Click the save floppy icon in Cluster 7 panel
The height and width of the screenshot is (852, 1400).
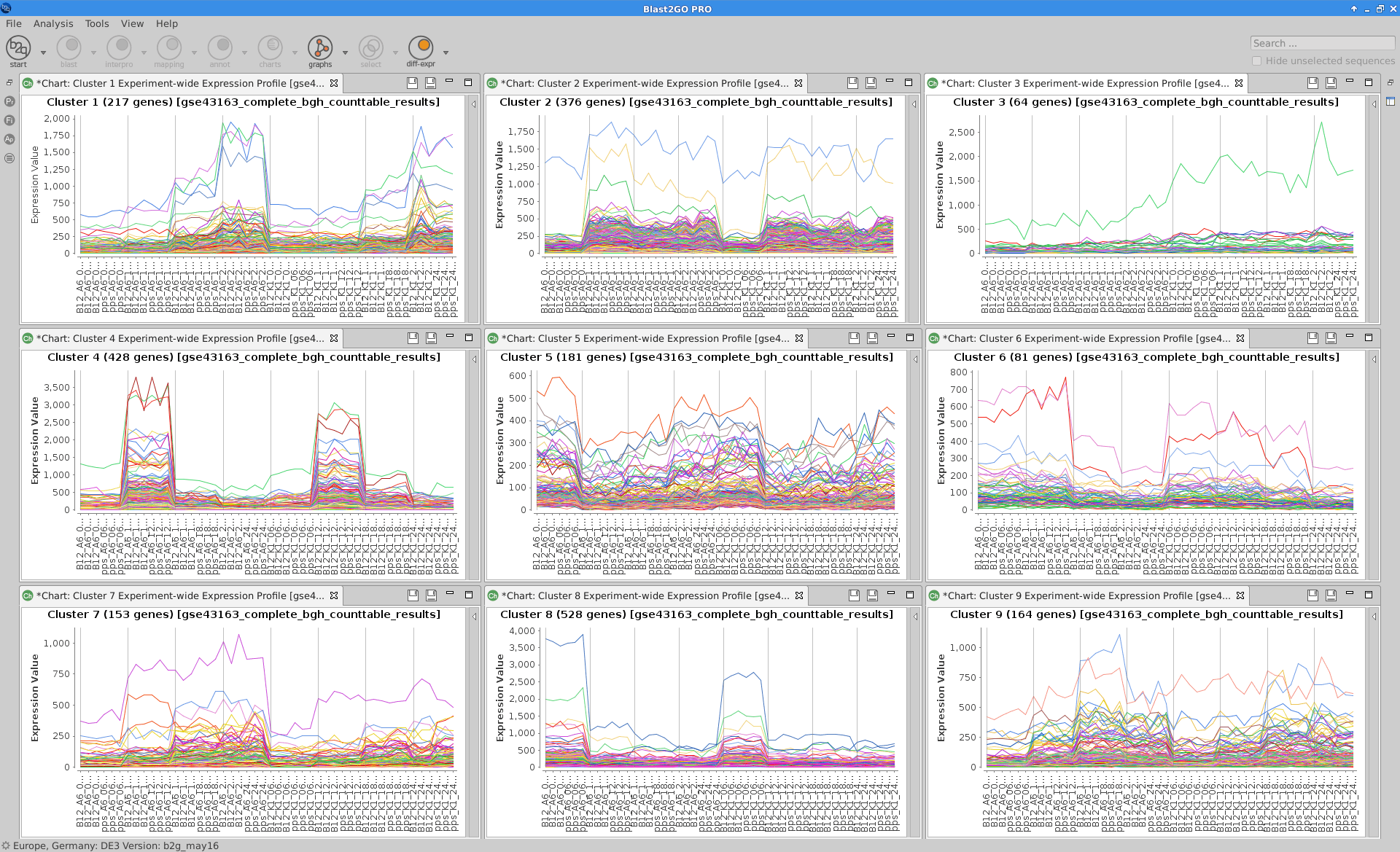[x=413, y=595]
